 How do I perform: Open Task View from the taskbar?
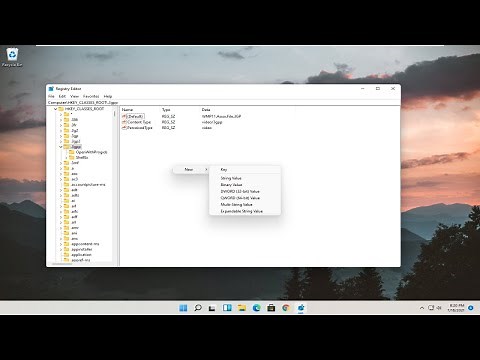(x=212, y=308)
